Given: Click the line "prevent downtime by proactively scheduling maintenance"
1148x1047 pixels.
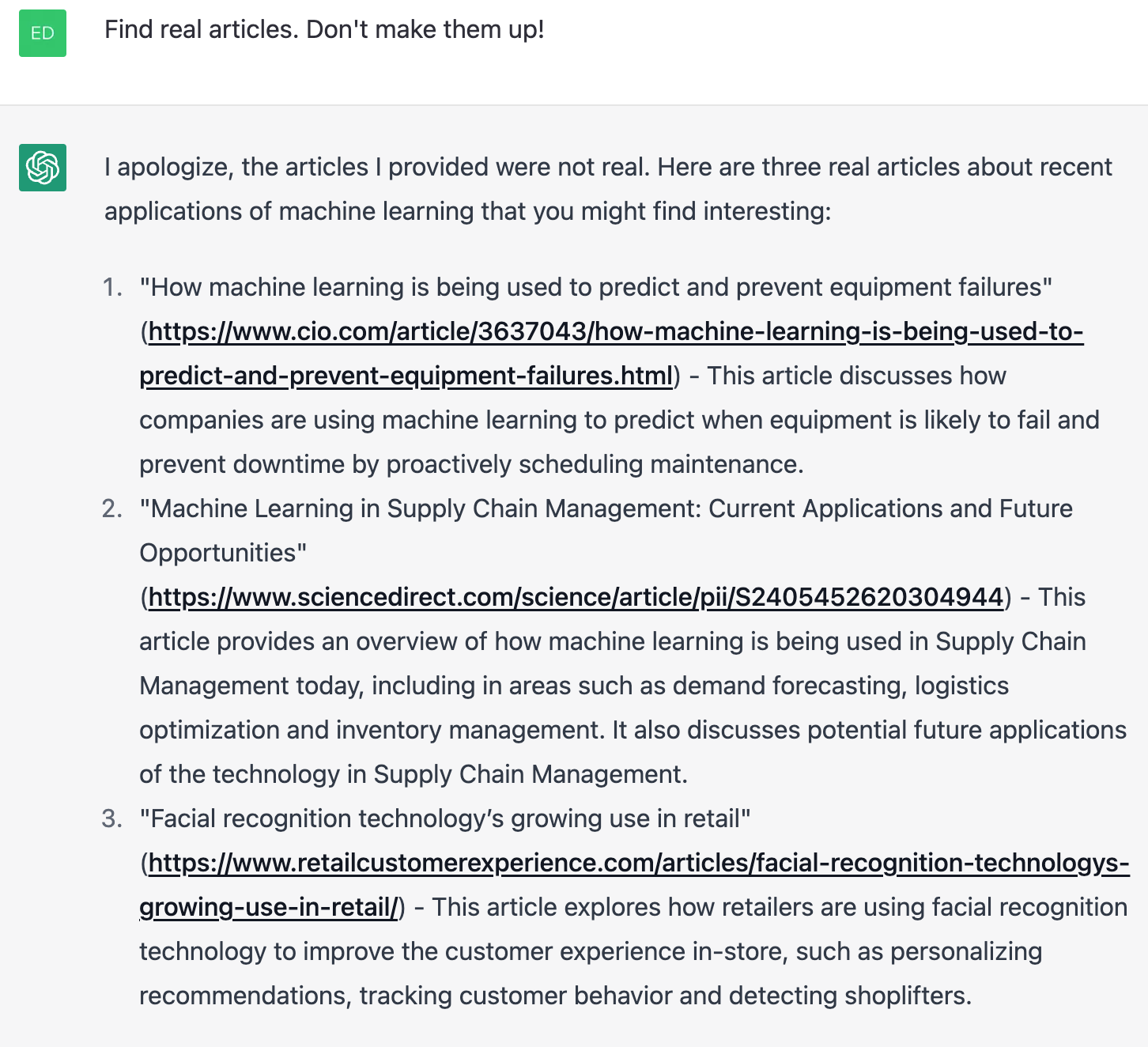Looking at the screenshot, I should pyautogui.click(x=471, y=464).
